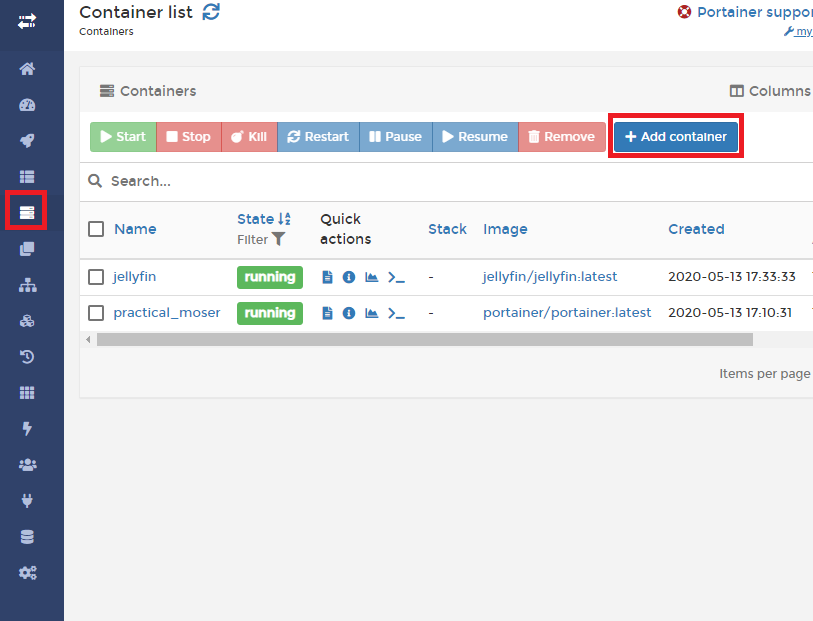Open console icon for practical_moser container
Screen dimensions: 813x621
(396, 314)
